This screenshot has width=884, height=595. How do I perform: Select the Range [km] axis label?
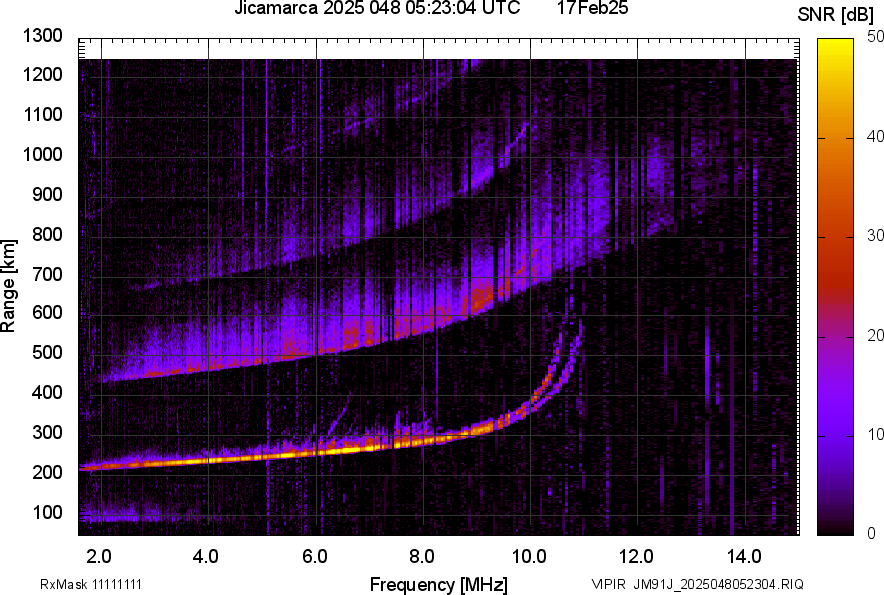click(12, 287)
